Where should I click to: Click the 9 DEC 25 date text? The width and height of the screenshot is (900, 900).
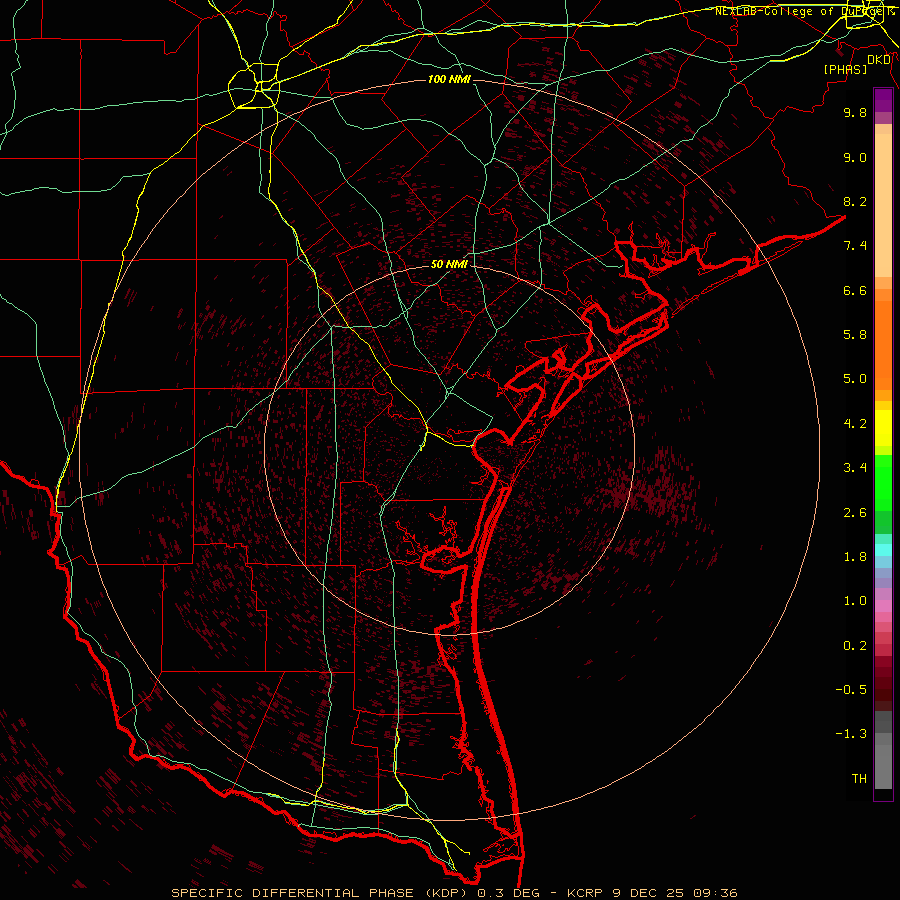coord(650,893)
